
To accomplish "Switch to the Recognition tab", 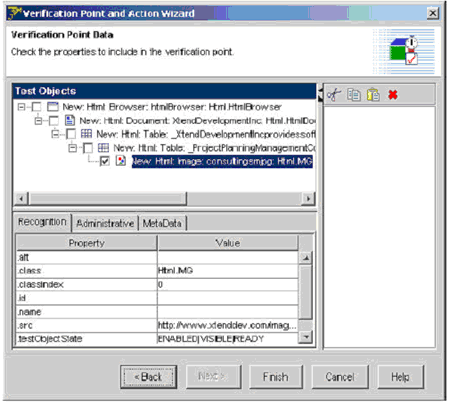I will [x=42, y=222].
